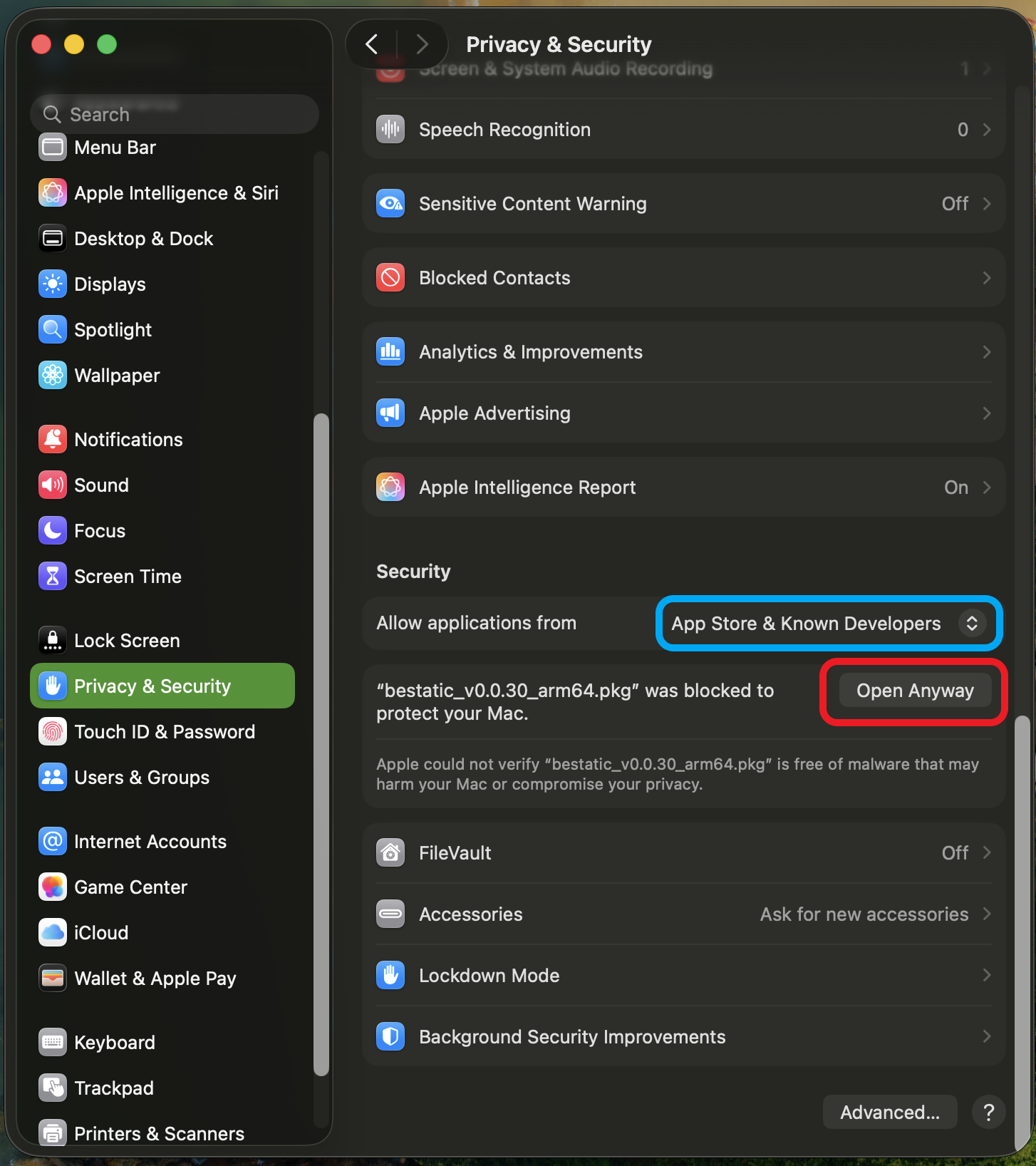Select Touch ID & Password in sidebar
The image size is (1036, 1166).
[164, 732]
